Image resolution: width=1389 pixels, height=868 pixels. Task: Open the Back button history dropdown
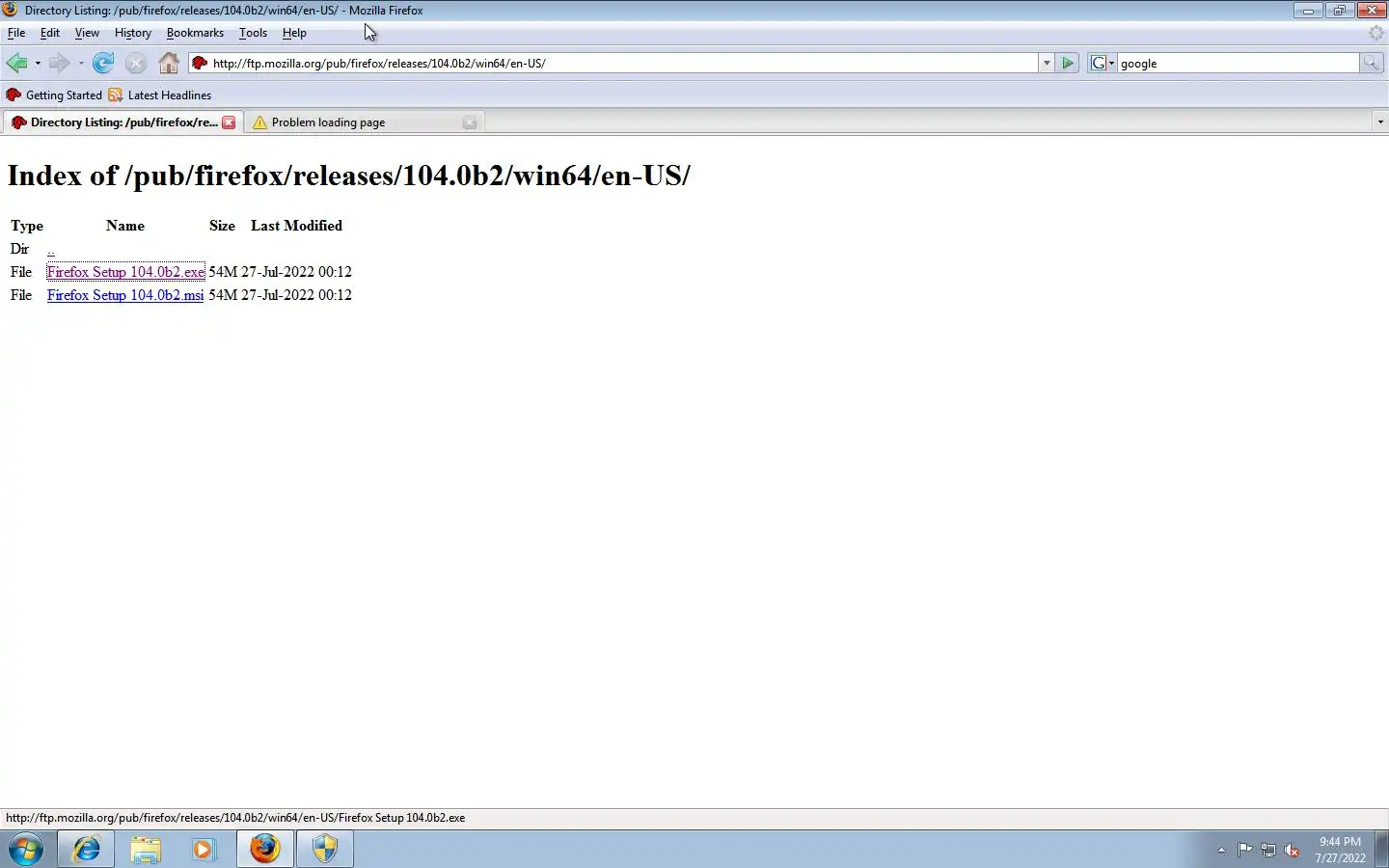point(38,64)
